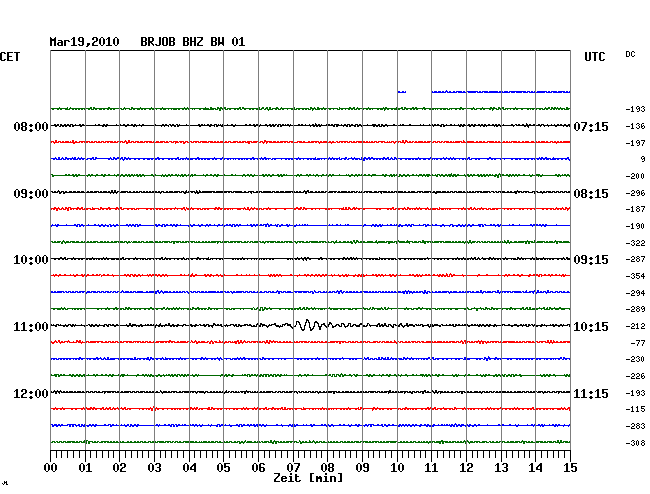Click the 10:00 CET time label
Viewport: 650px width, 494px height.
coord(31,260)
